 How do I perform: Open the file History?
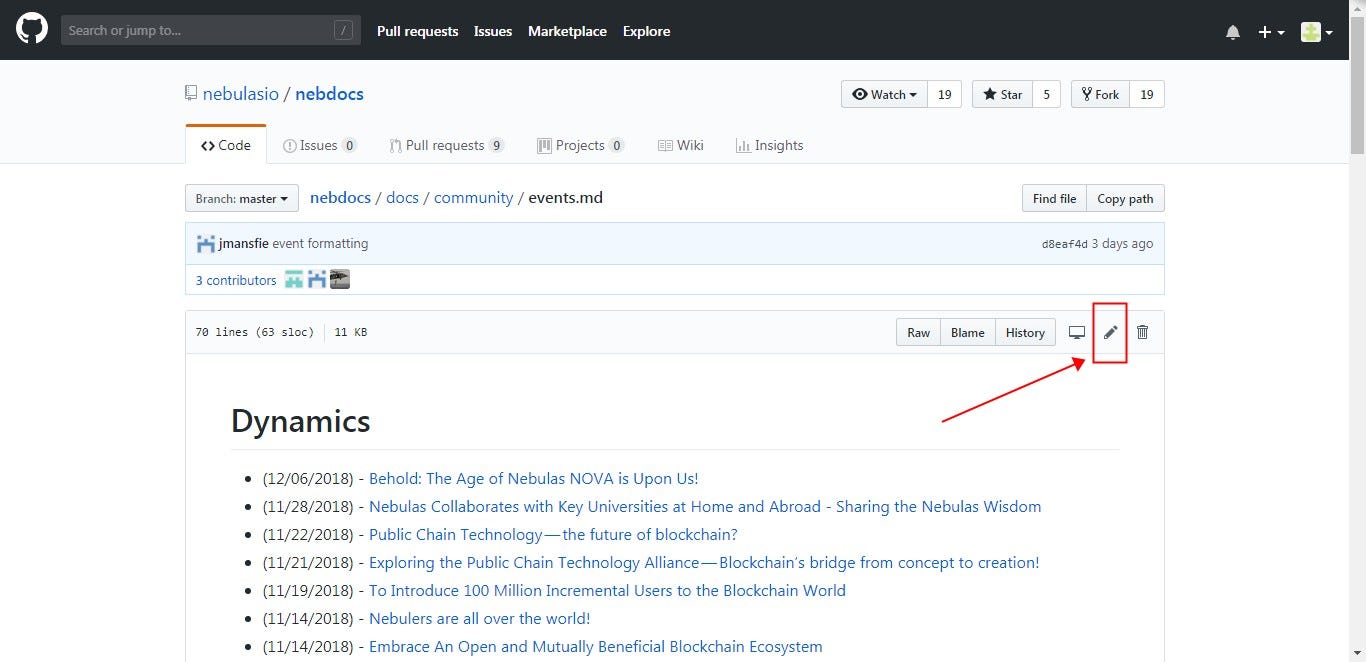point(1025,332)
